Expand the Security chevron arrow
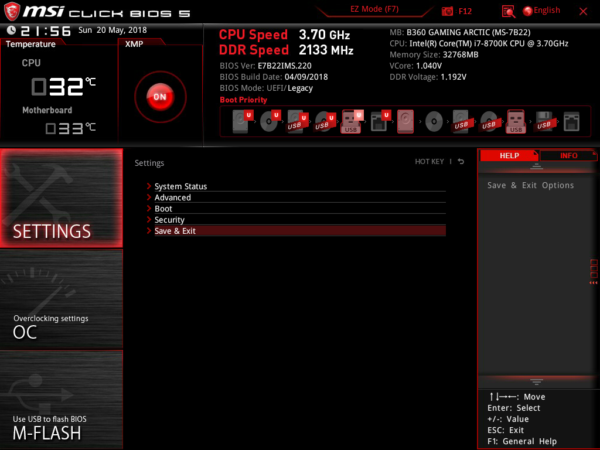This screenshot has width=600, height=450. pos(149,219)
